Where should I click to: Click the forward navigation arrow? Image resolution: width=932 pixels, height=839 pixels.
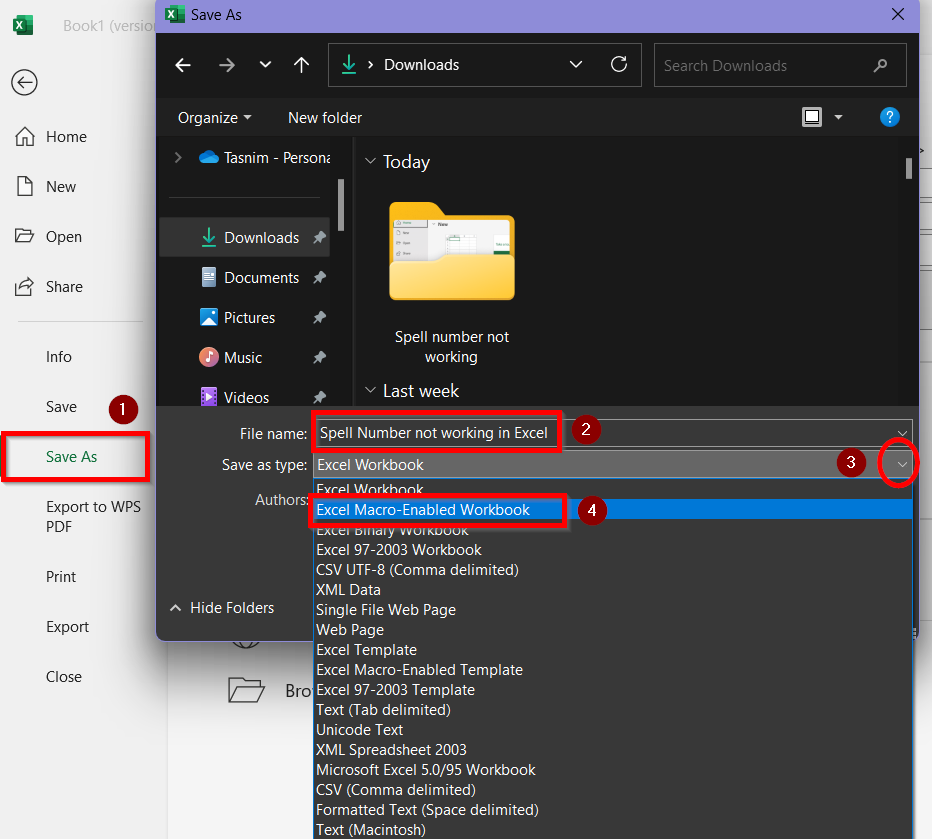(227, 65)
